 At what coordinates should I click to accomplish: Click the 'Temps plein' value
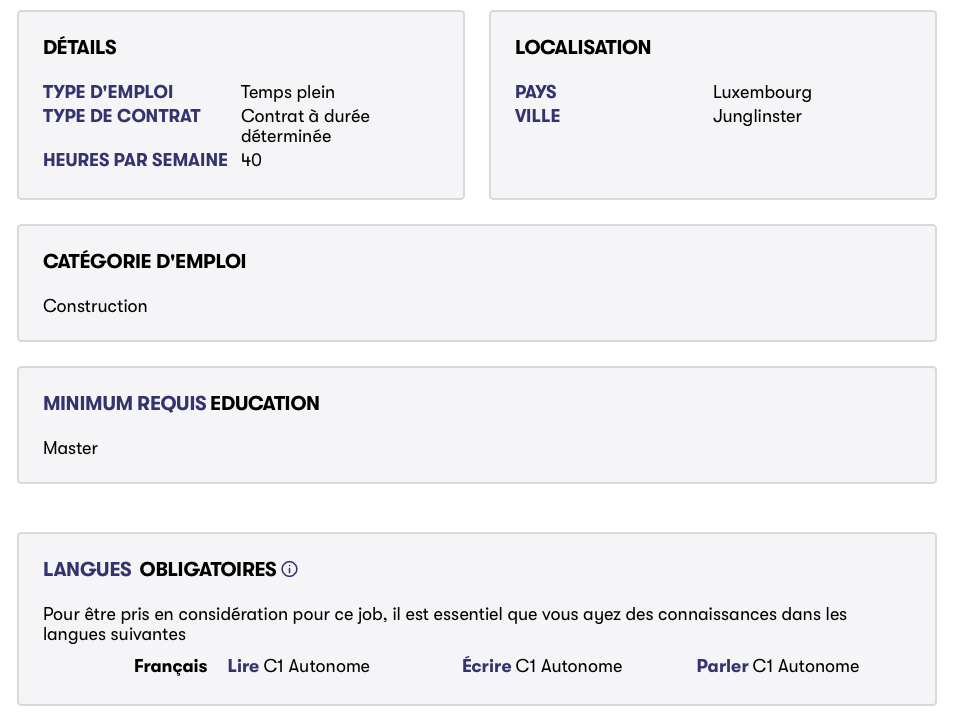(x=288, y=92)
